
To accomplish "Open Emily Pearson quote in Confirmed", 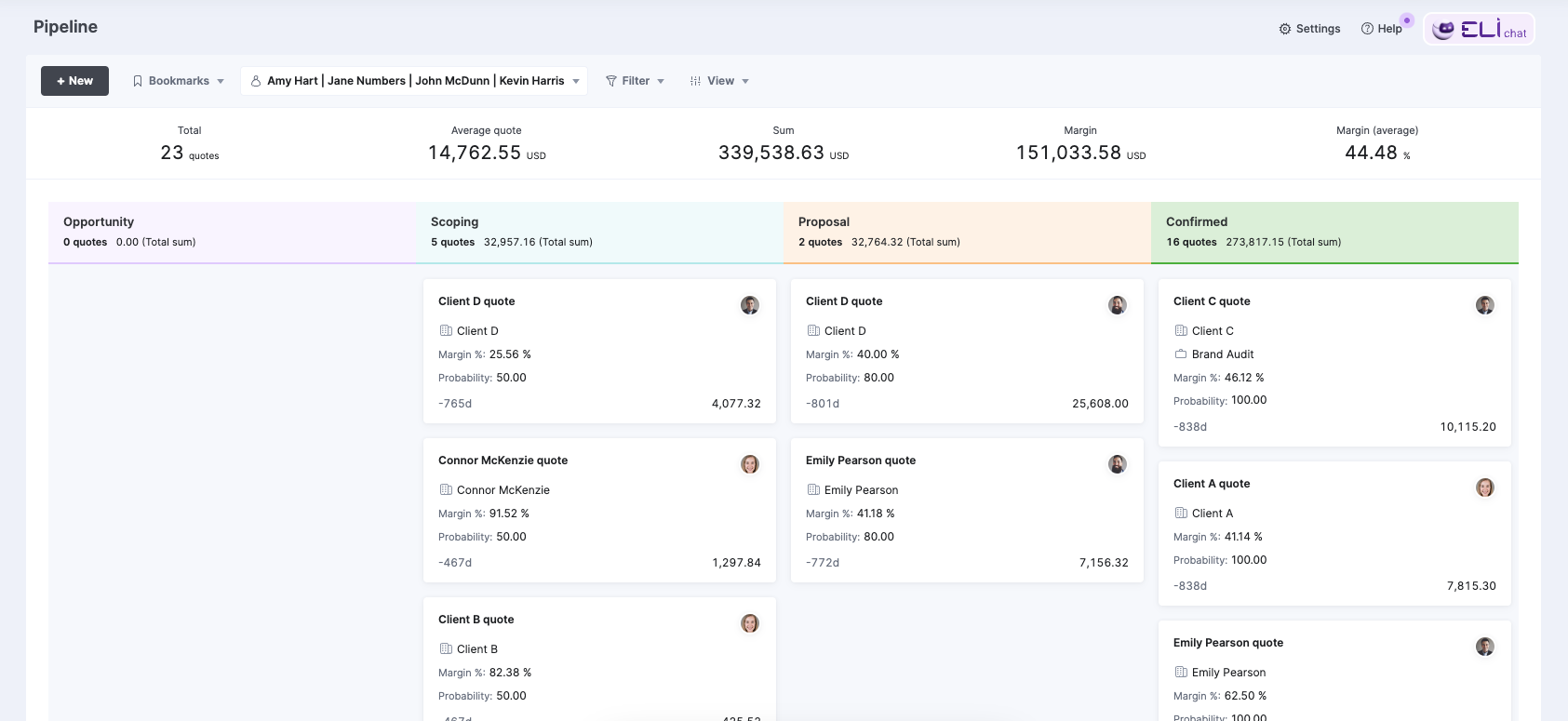I will [x=1334, y=671].
